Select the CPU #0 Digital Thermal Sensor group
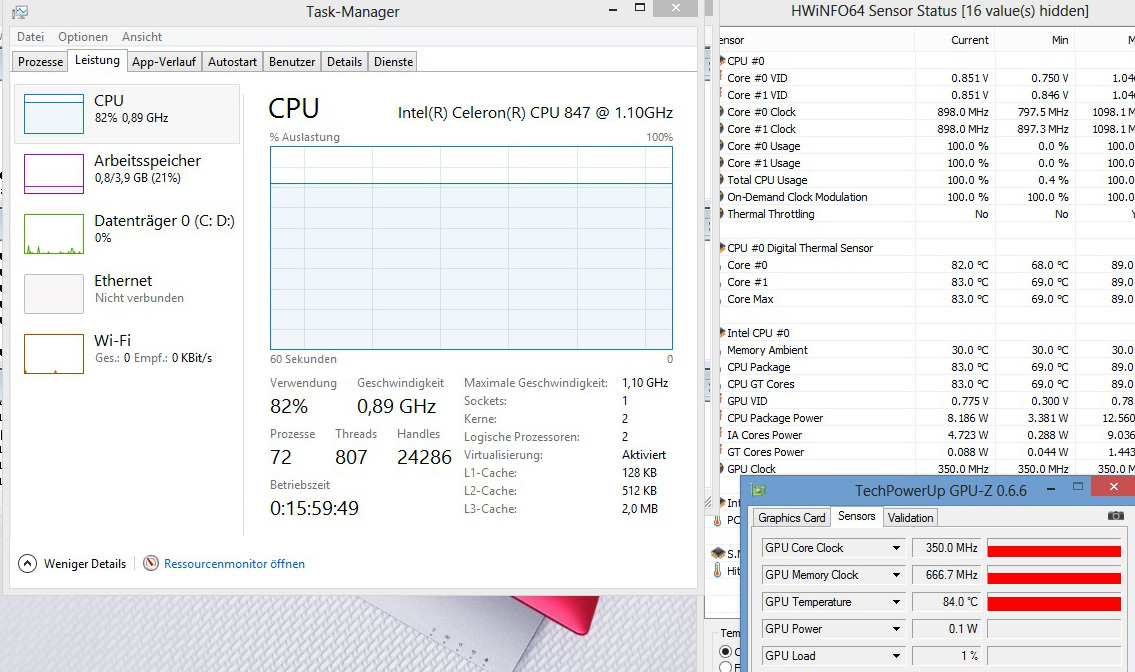Image resolution: width=1135 pixels, height=672 pixels. tap(927, 248)
